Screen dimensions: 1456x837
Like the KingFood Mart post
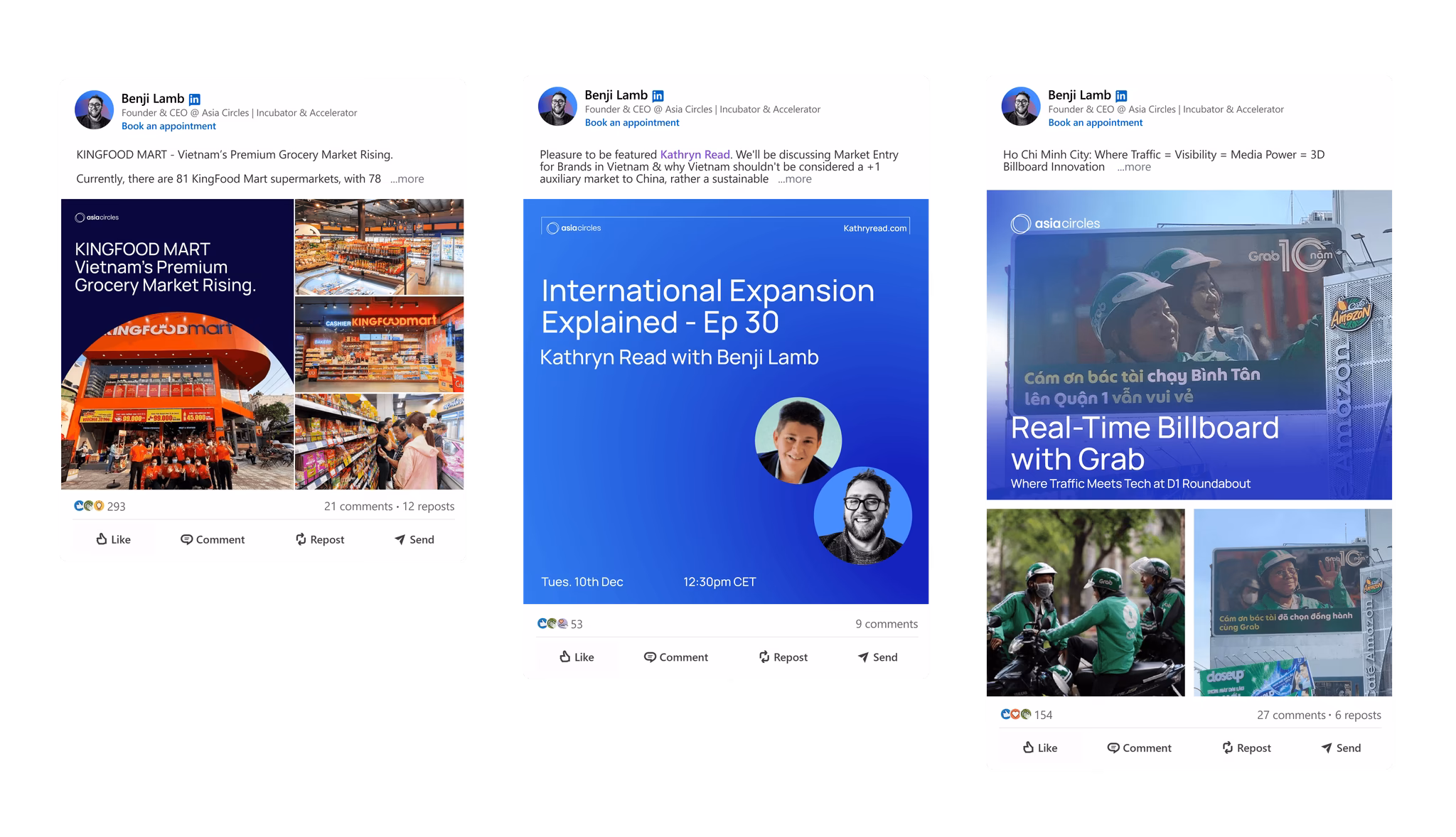[x=114, y=539]
